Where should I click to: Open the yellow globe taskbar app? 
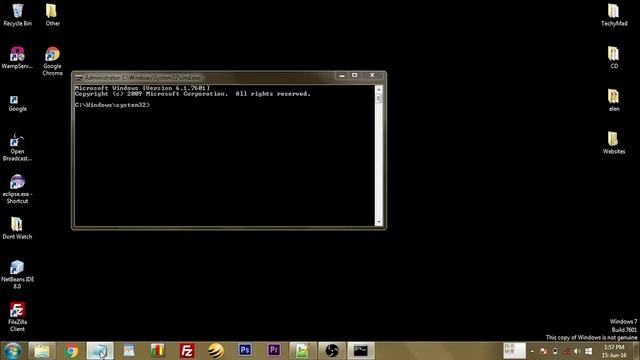pos(216,351)
